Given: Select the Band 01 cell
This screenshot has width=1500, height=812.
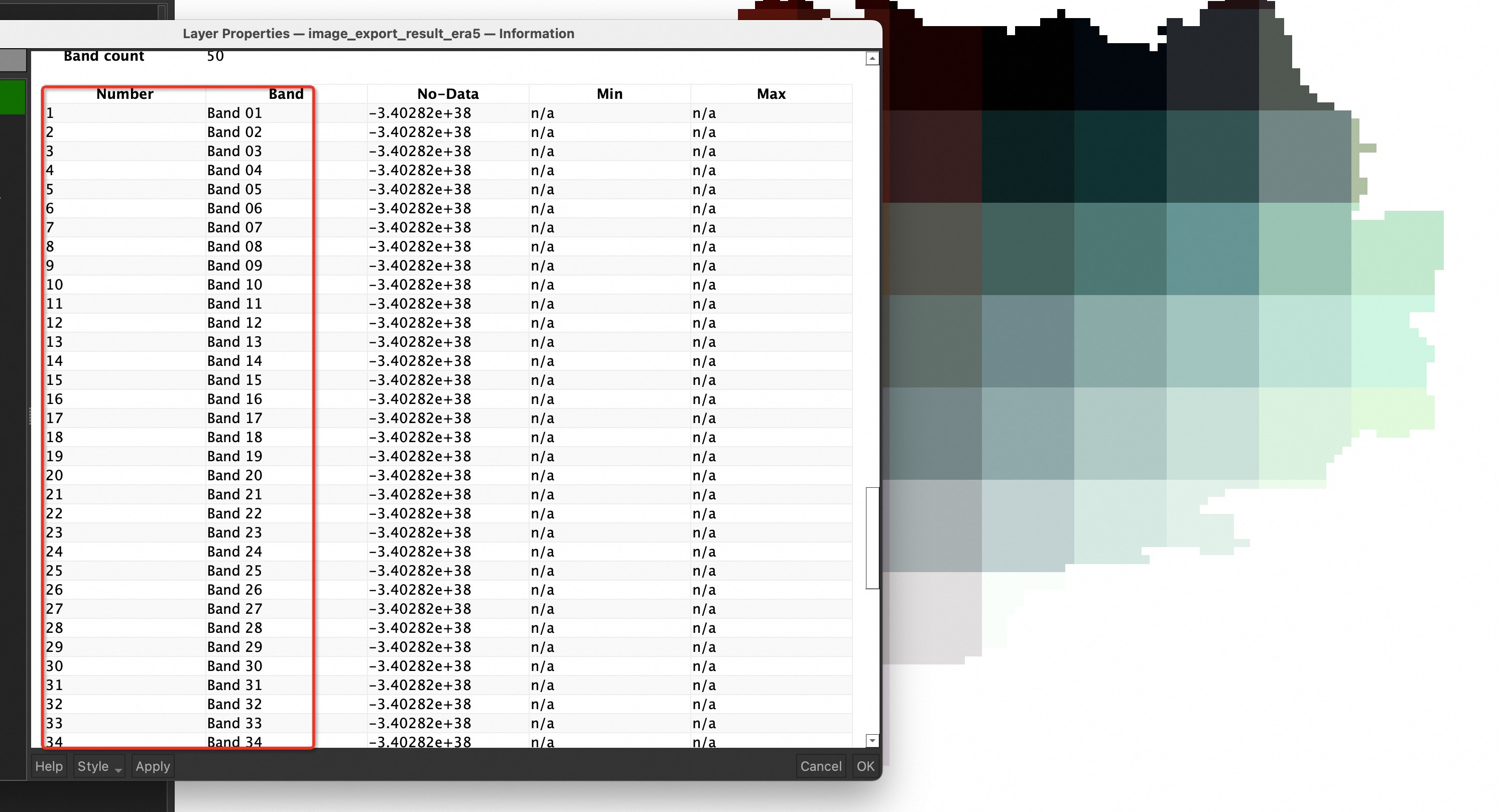Looking at the screenshot, I should pyautogui.click(x=234, y=113).
